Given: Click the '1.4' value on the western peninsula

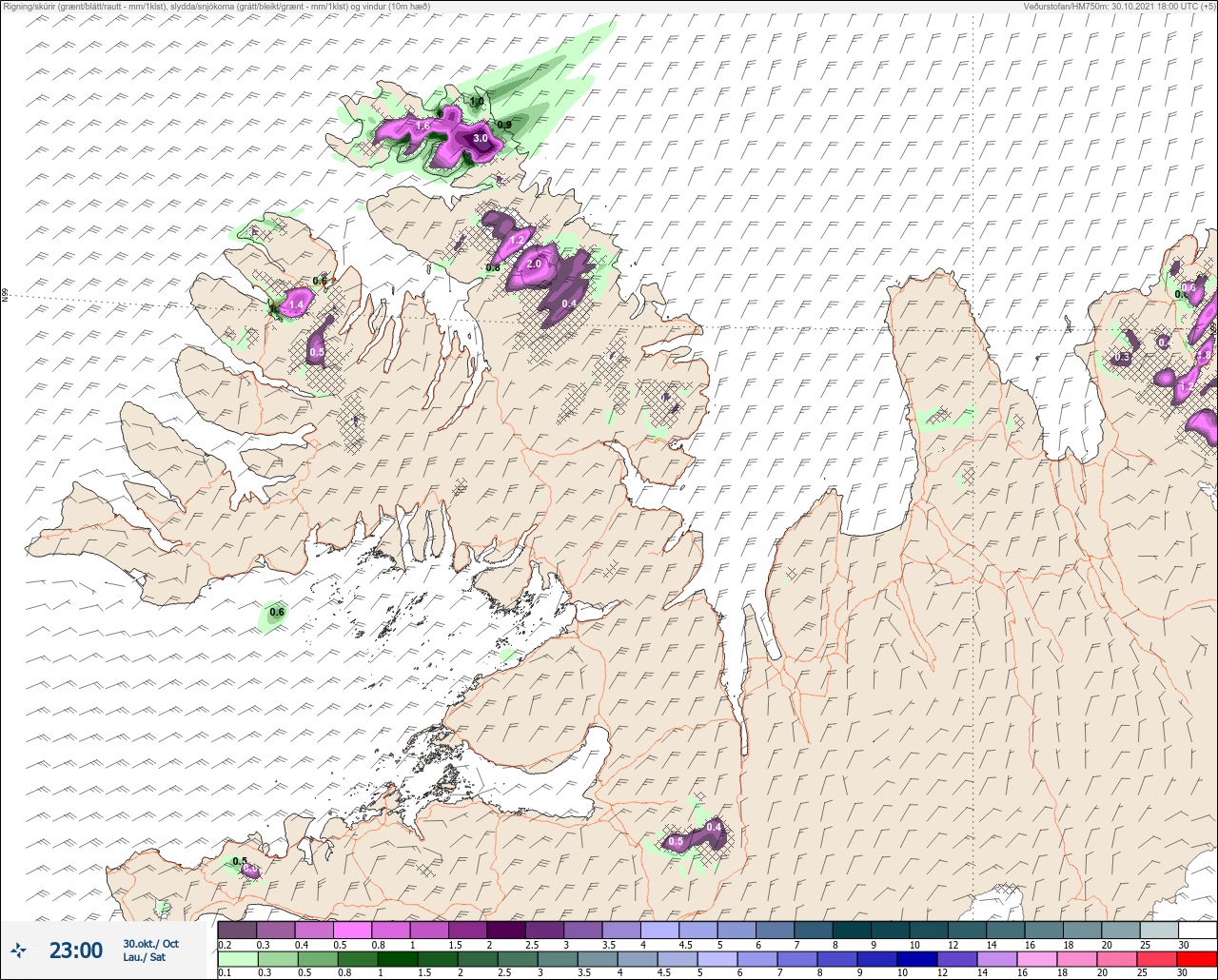Looking at the screenshot, I should point(296,304).
